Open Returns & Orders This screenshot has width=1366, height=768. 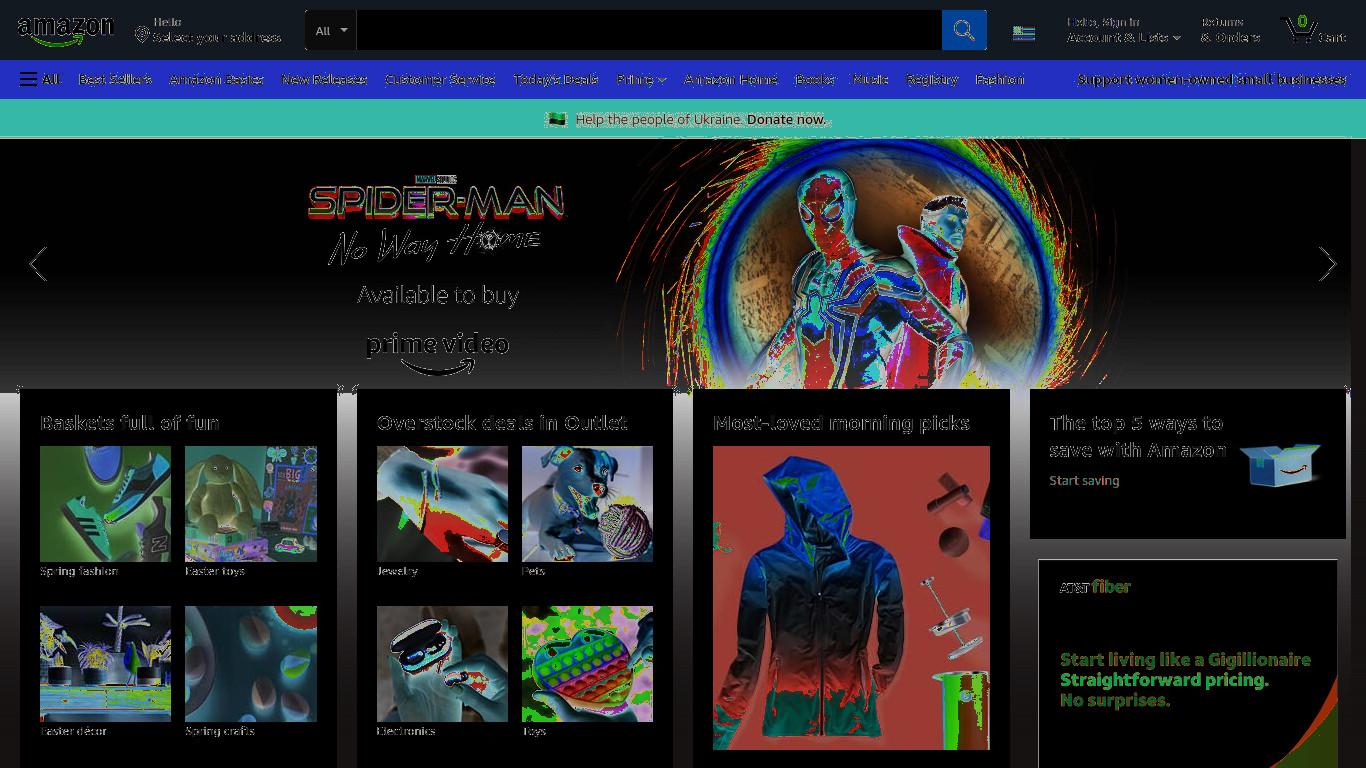coord(1230,30)
